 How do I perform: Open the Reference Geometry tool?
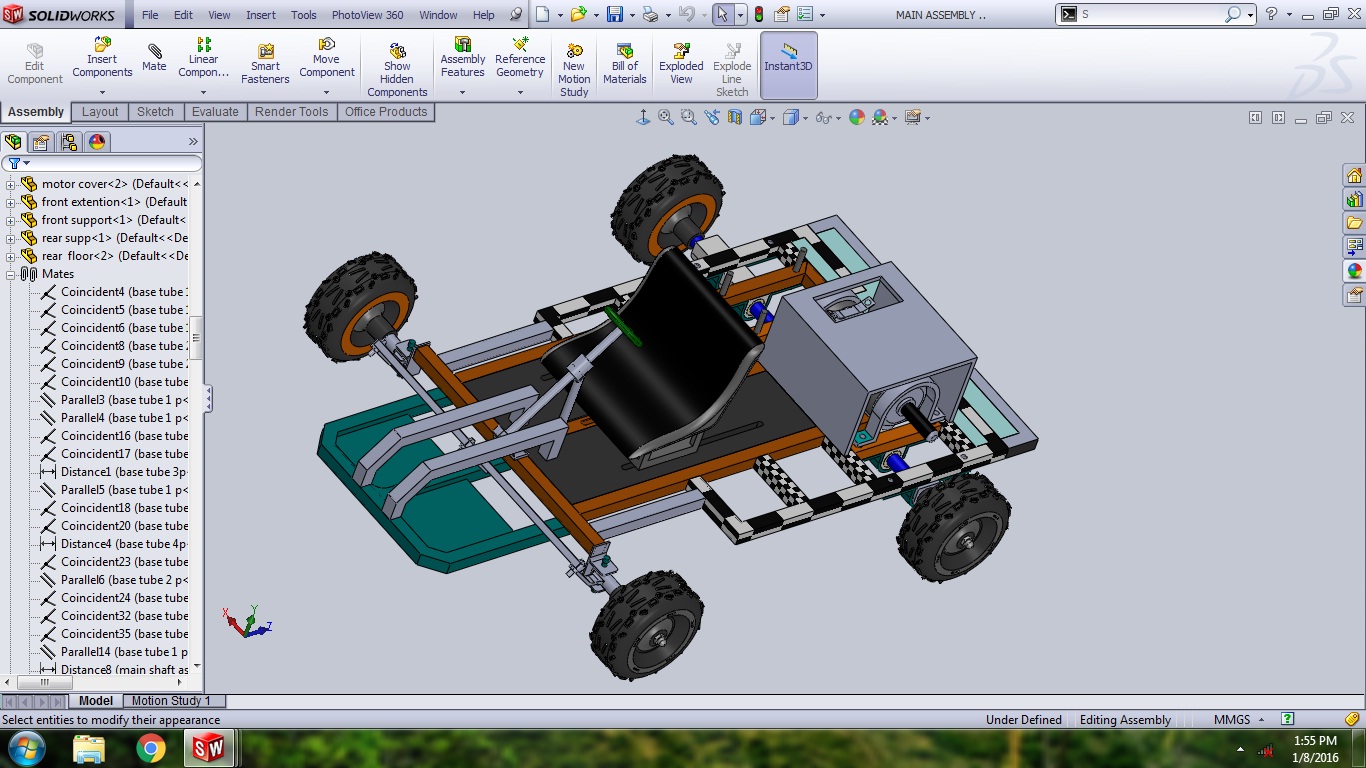(520, 58)
